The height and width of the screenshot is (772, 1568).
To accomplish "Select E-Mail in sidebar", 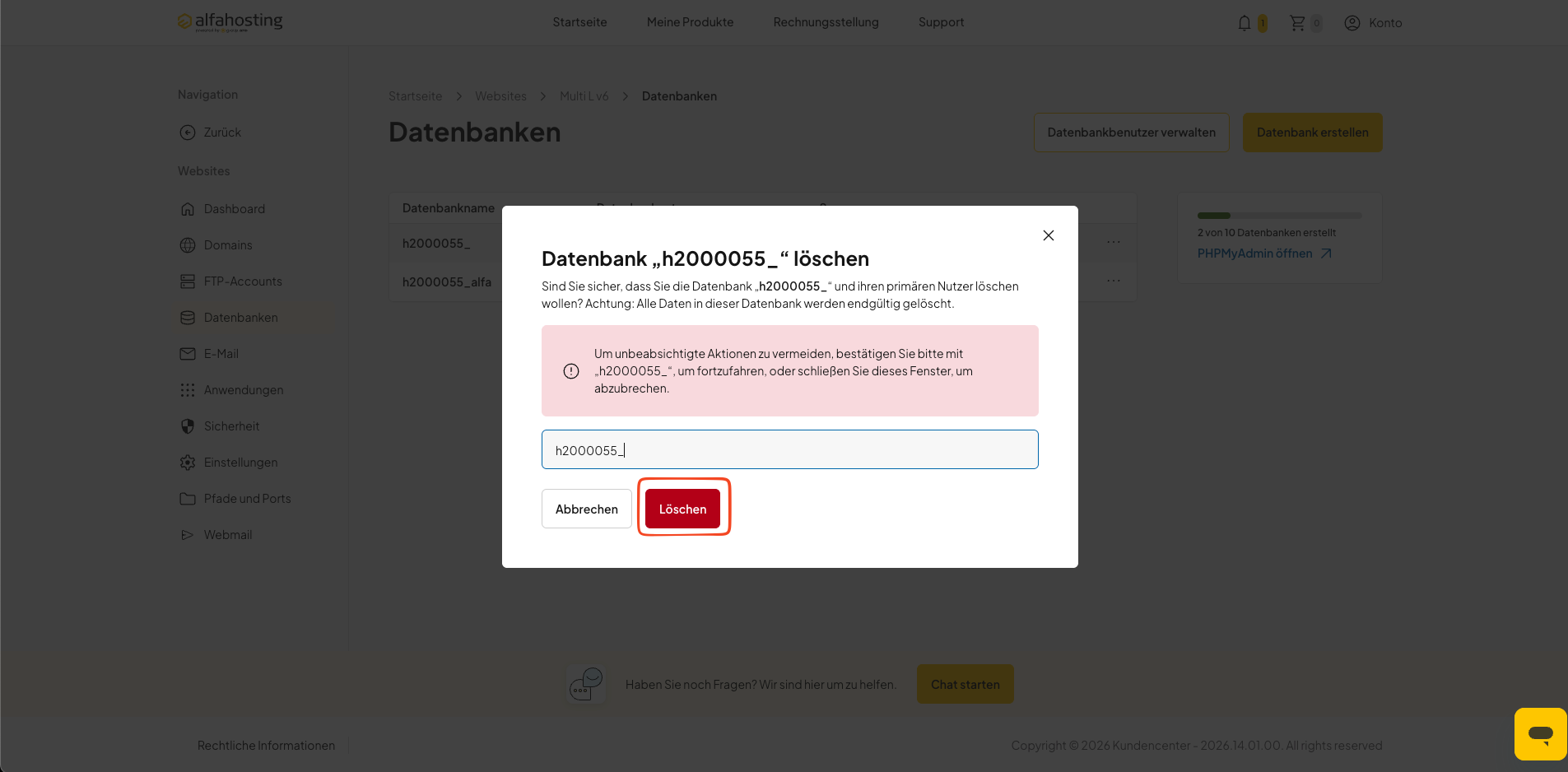I will [x=221, y=354].
